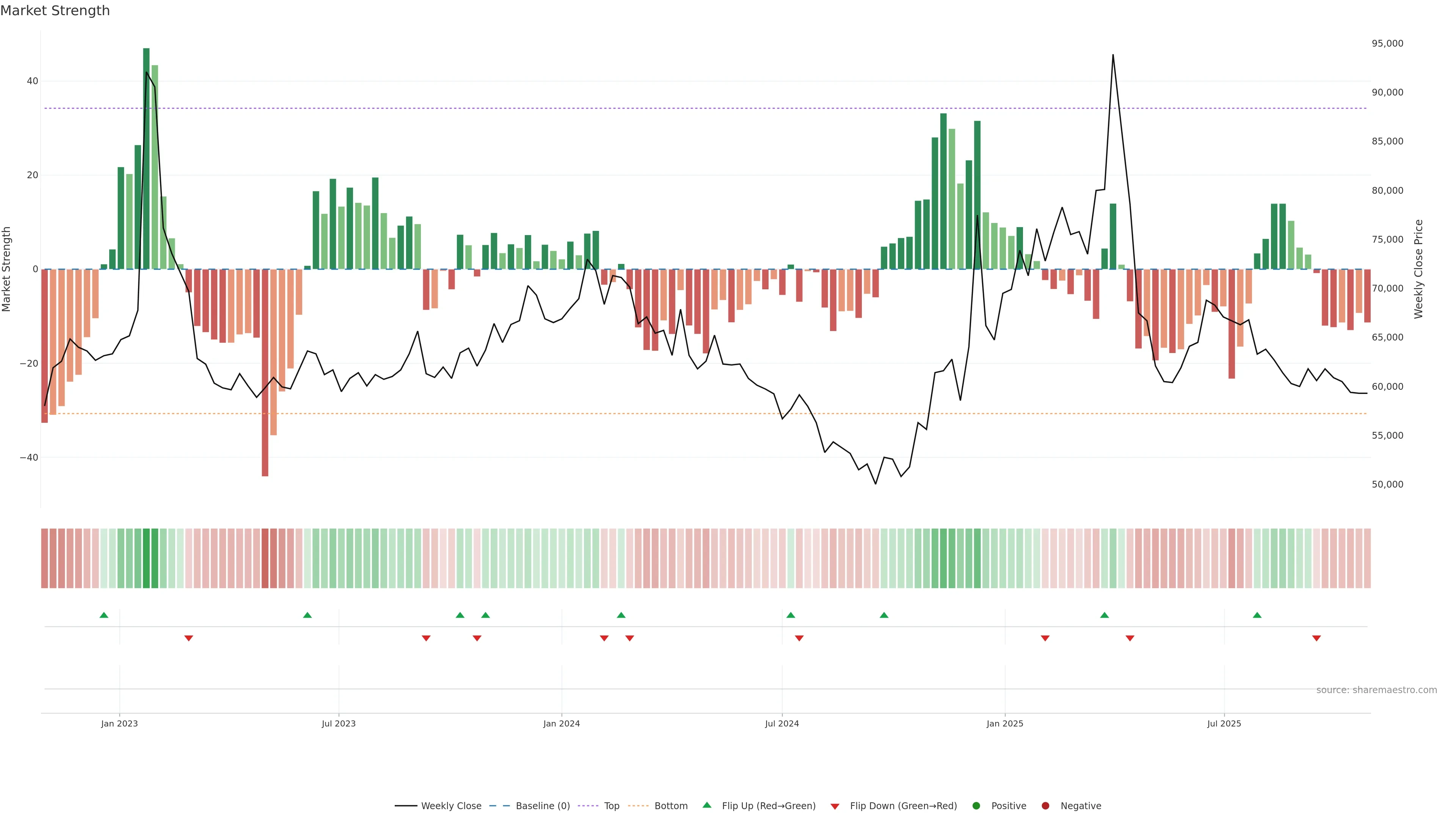
Task: Click the Flip Down red triangle legend icon
Action: tap(835, 806)
